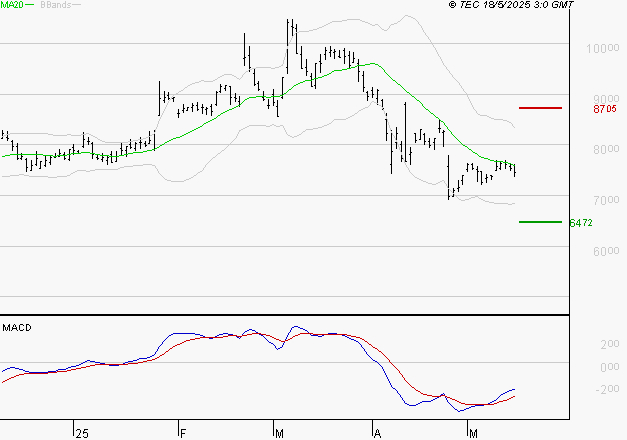Click the red 8705 resistance value

point(605,109)
